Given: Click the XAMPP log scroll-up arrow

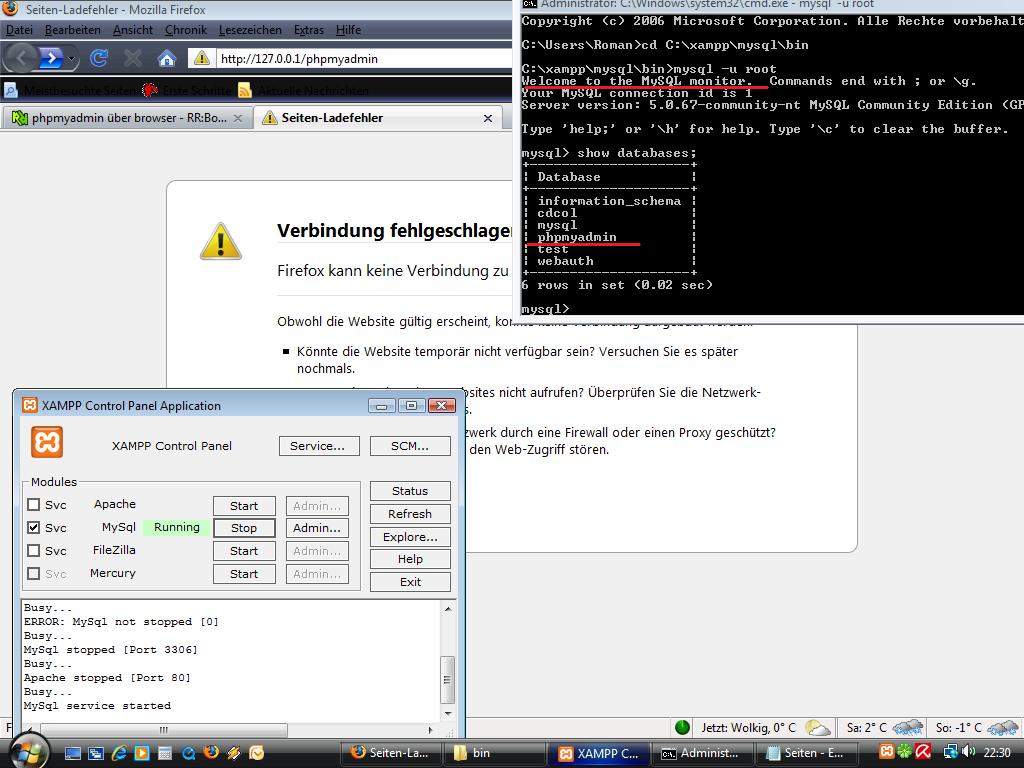Looking at the screenshot, I should tap(447, 609).
